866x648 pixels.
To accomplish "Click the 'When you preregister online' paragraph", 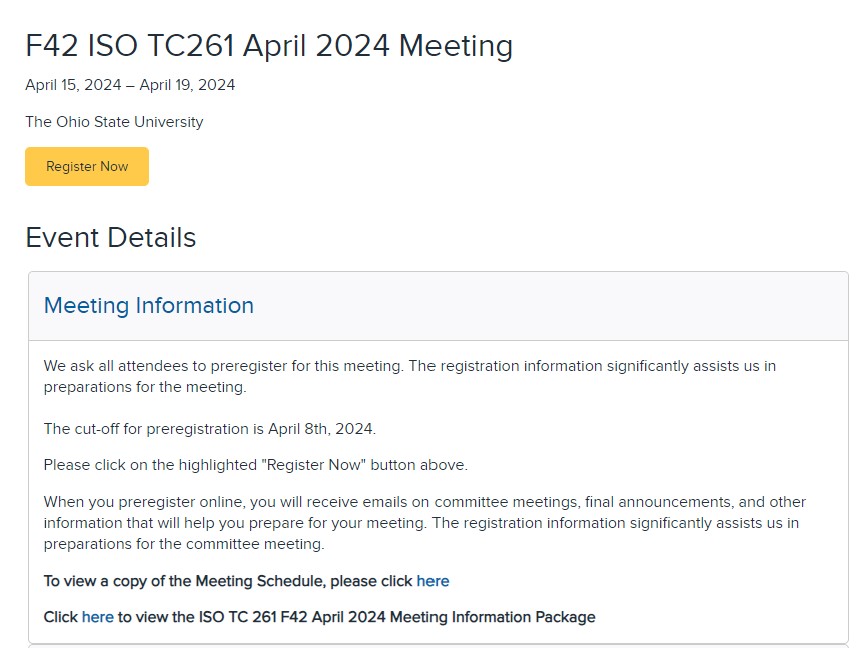I will (425, 523).
